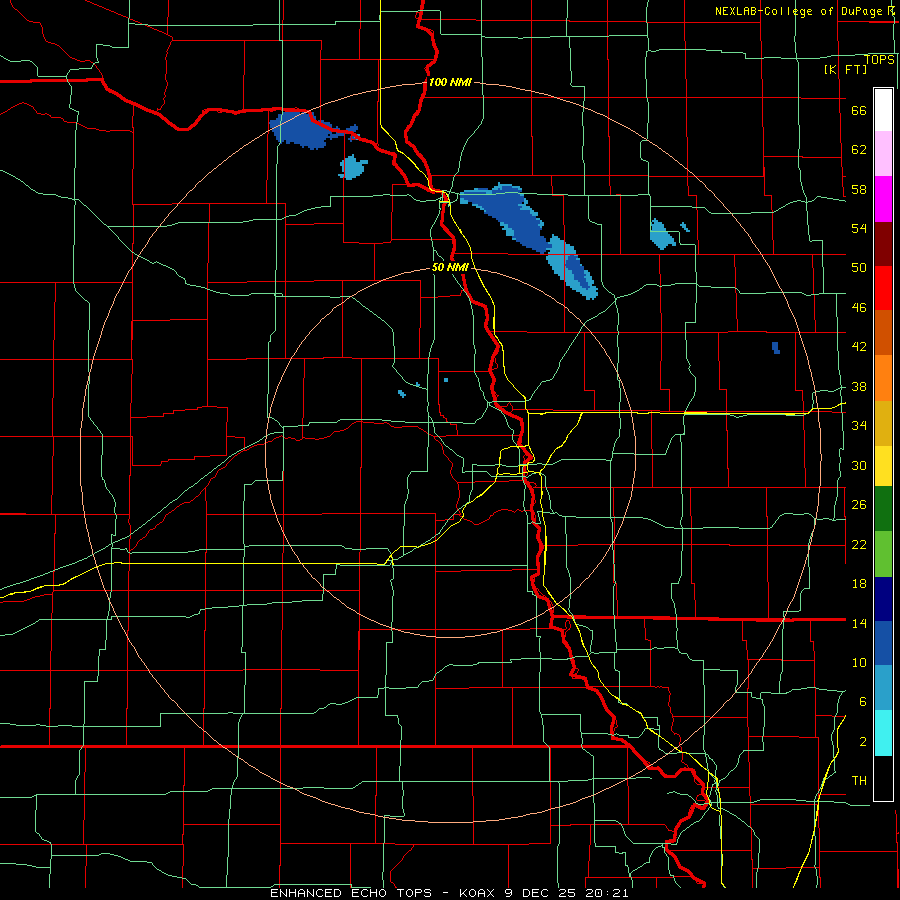Click the "20:21" timestamp text
The image size is (900, 900).
(608, 893)
